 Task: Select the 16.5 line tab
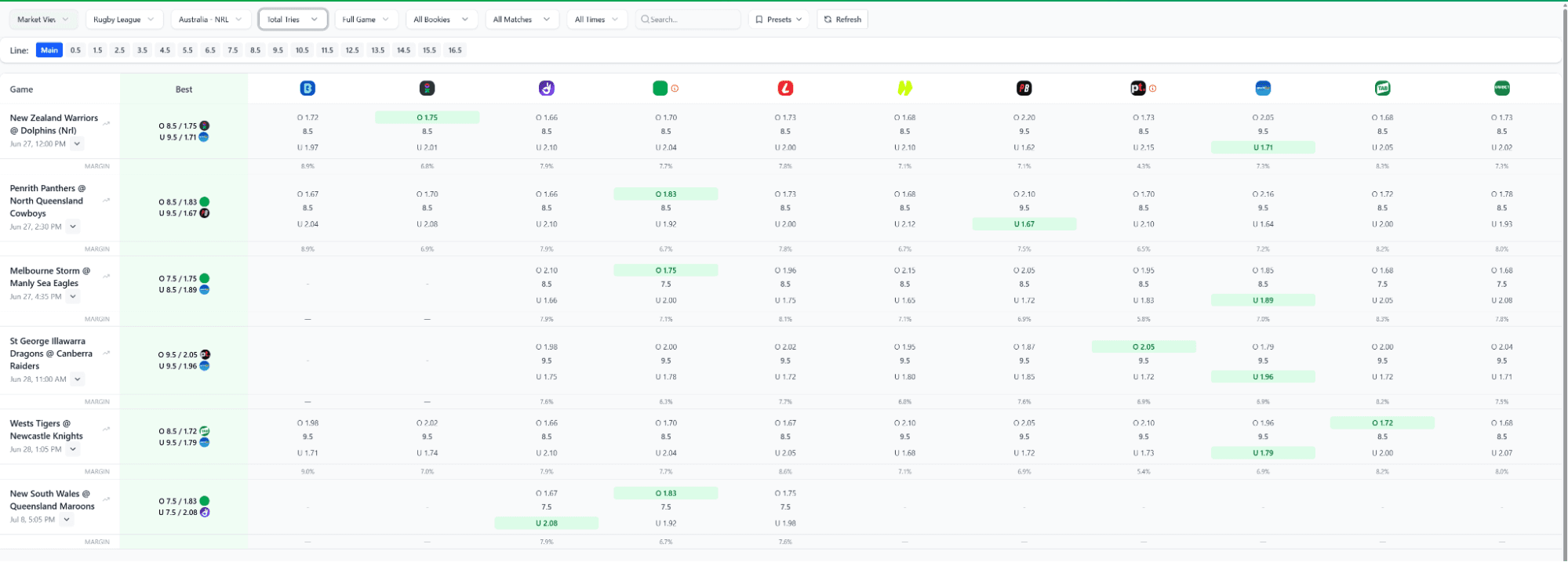(x=455, y=50)
